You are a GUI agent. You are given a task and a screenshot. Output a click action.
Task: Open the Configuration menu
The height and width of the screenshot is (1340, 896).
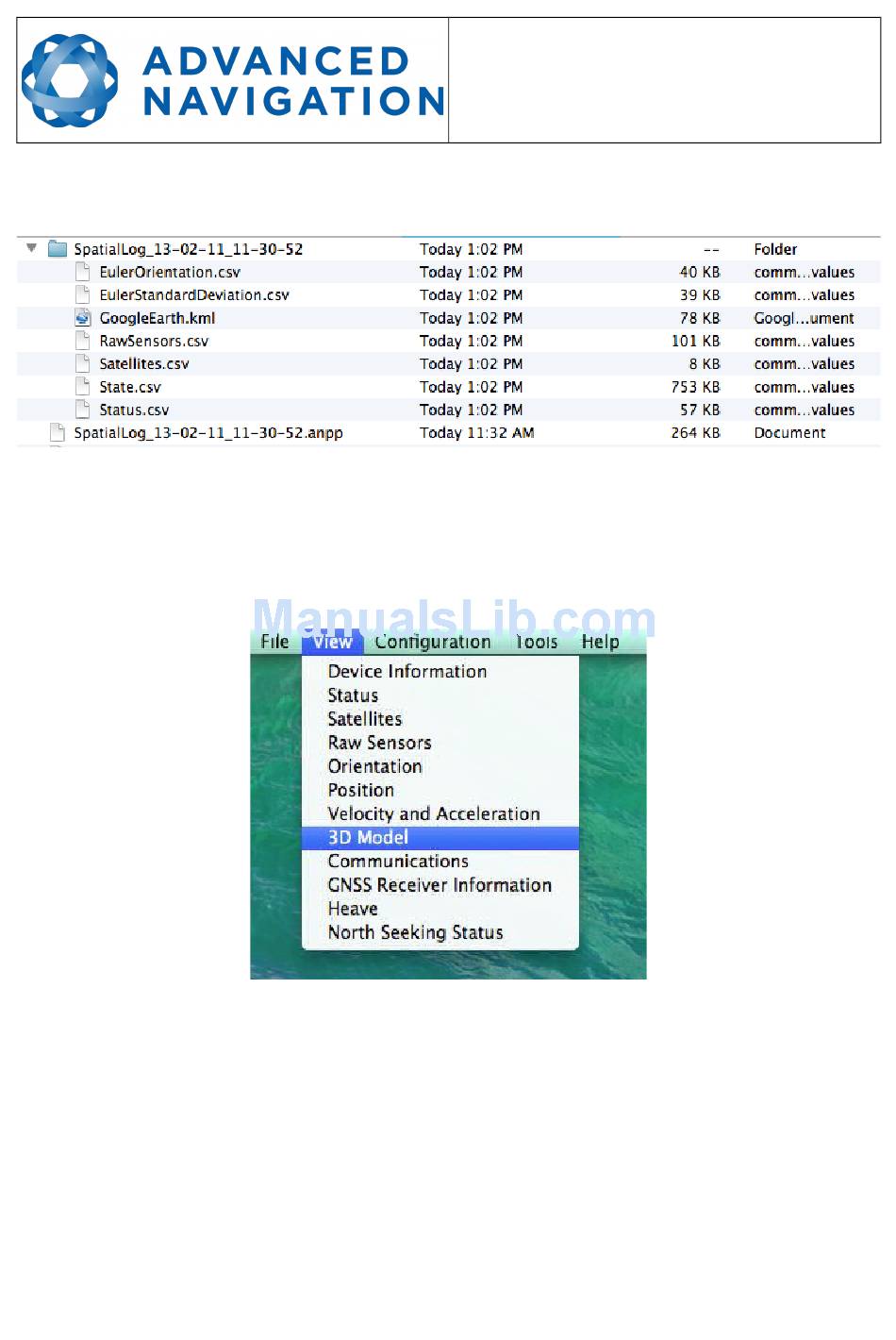coord(433,642)
